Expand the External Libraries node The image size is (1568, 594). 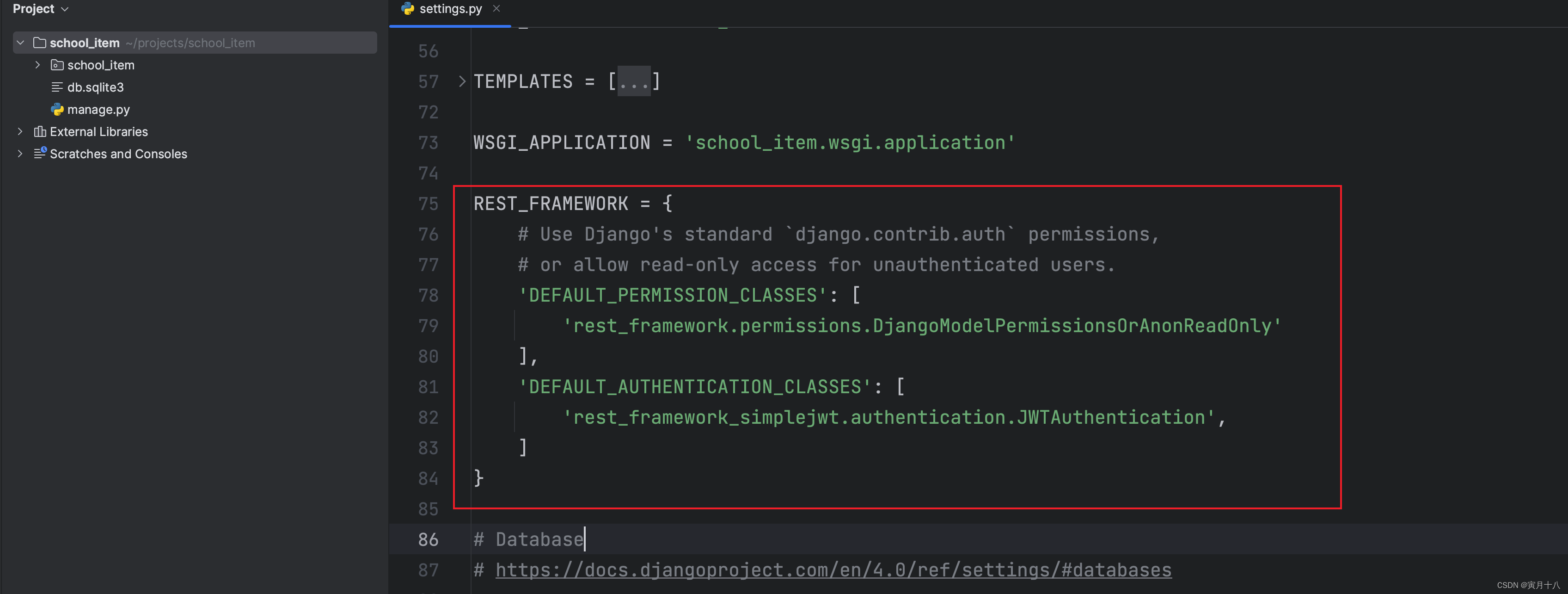click(20, 131)
